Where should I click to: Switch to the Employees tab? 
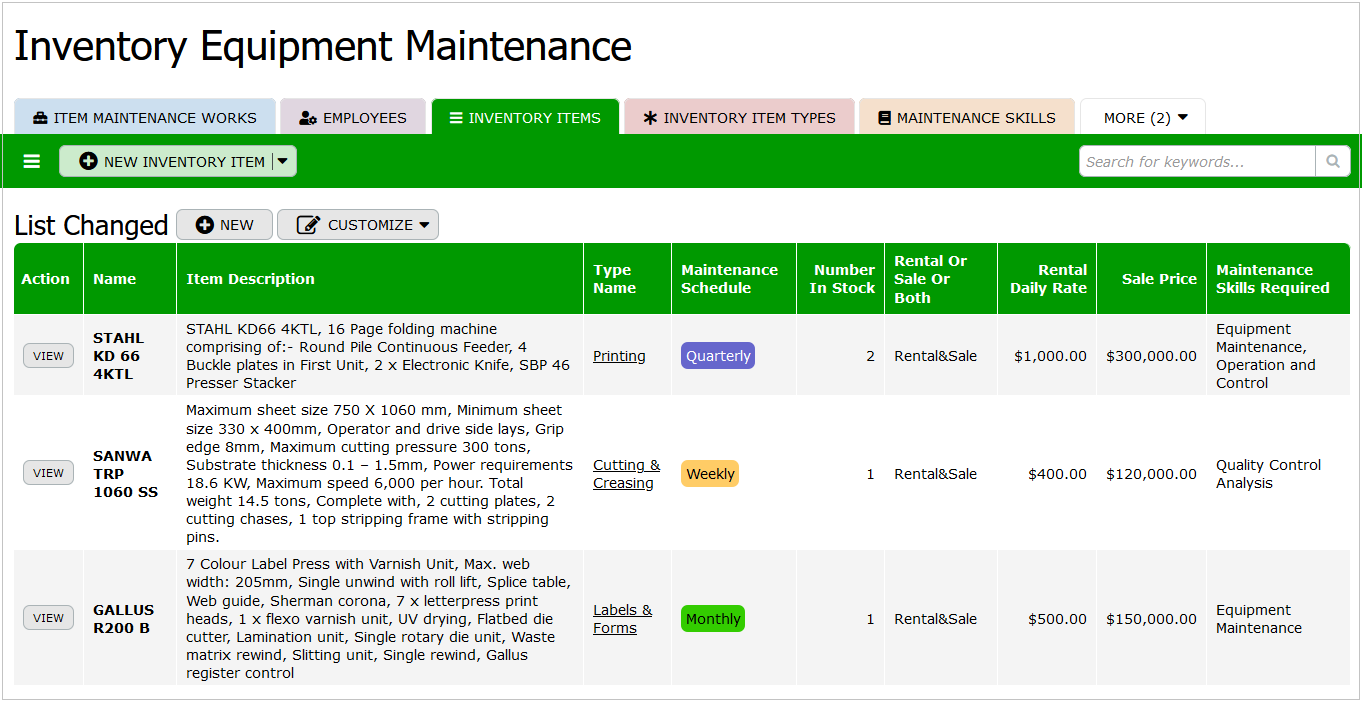point(353,117)
